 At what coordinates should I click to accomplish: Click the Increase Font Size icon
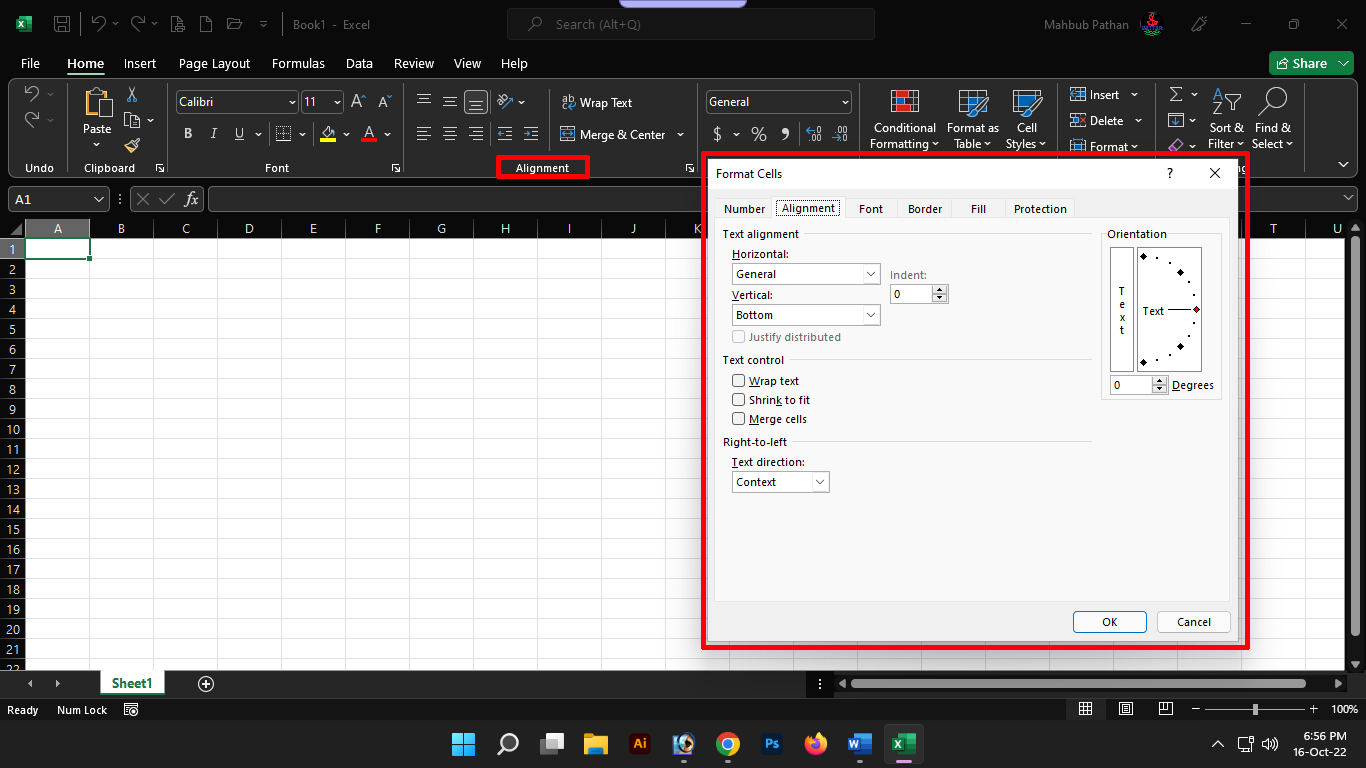pos(358,102)
